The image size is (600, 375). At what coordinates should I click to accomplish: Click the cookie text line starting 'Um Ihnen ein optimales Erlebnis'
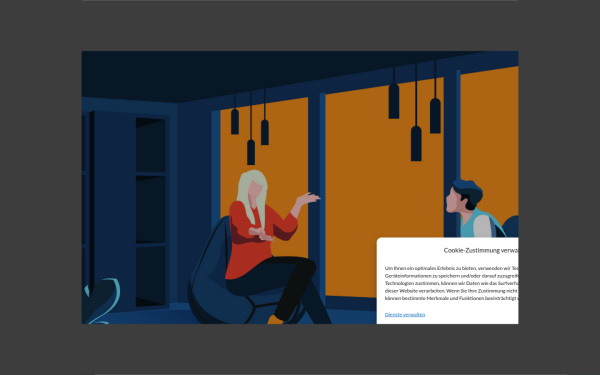click(x=452, y=268)
